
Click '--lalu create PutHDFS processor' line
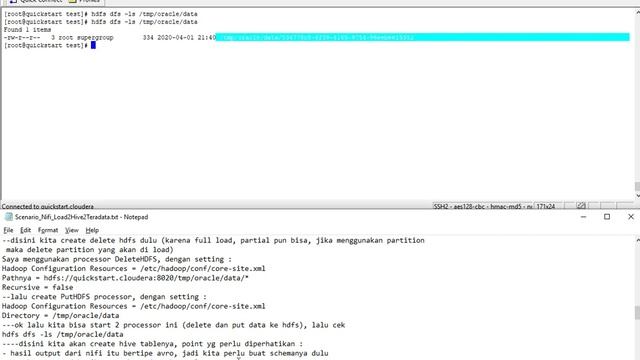click(x=104, y=297)
